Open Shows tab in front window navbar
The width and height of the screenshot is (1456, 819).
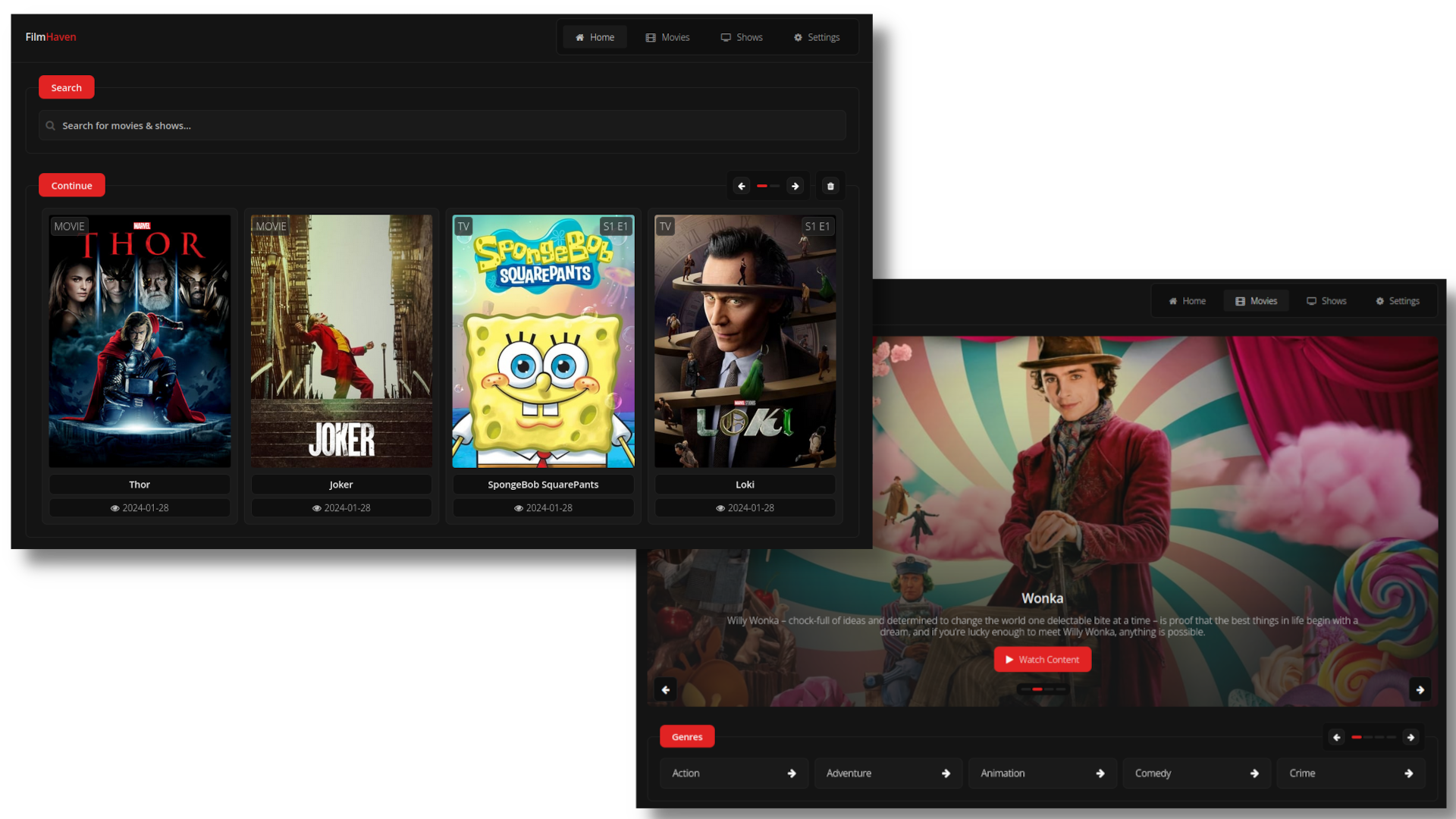tap(742, 37)
